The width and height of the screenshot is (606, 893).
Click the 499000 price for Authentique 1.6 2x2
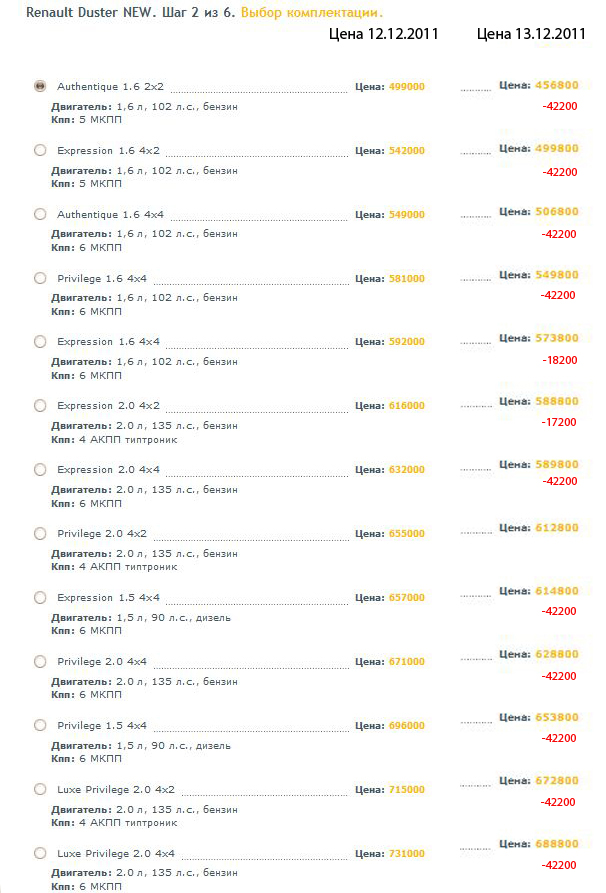pos(407,87)
